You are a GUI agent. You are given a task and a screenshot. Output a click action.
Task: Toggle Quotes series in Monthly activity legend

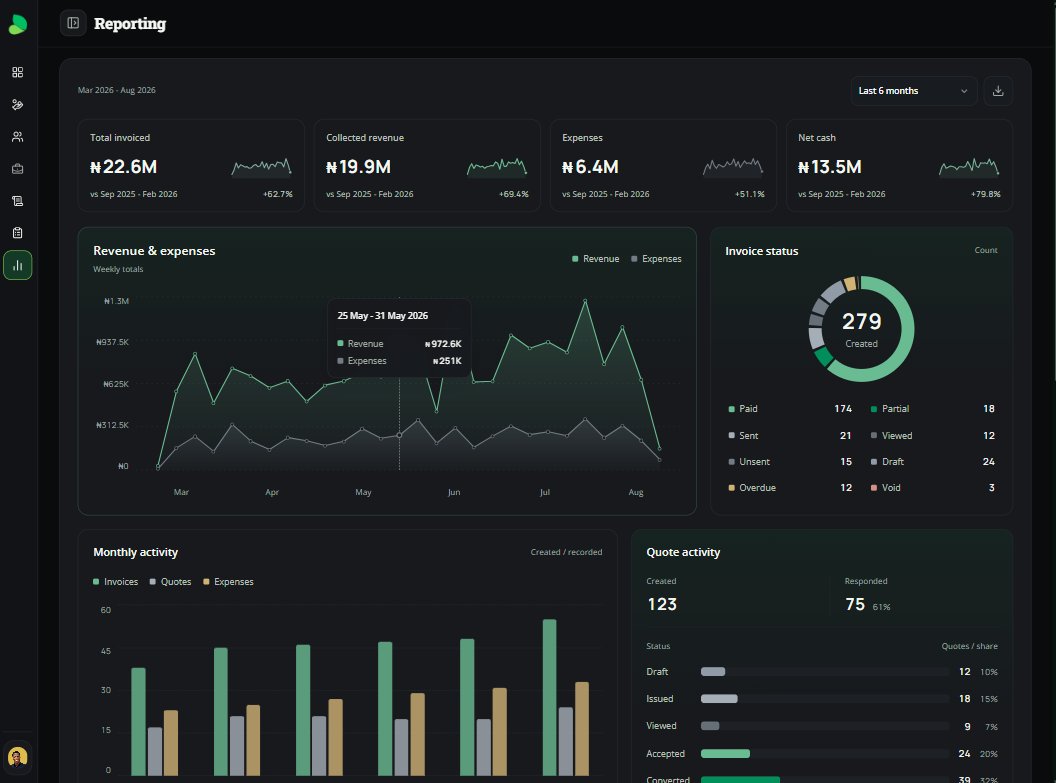tap(170, 582)
